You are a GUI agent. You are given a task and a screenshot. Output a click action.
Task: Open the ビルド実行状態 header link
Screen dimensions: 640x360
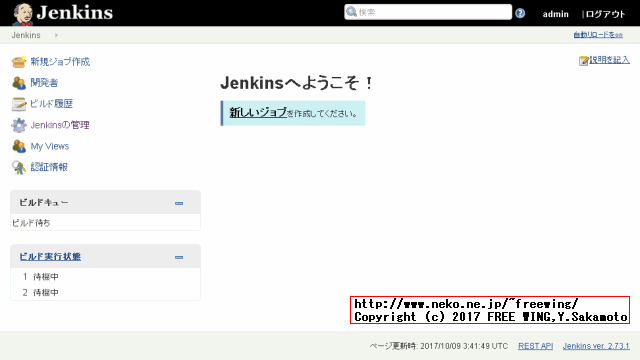[50, 256]
